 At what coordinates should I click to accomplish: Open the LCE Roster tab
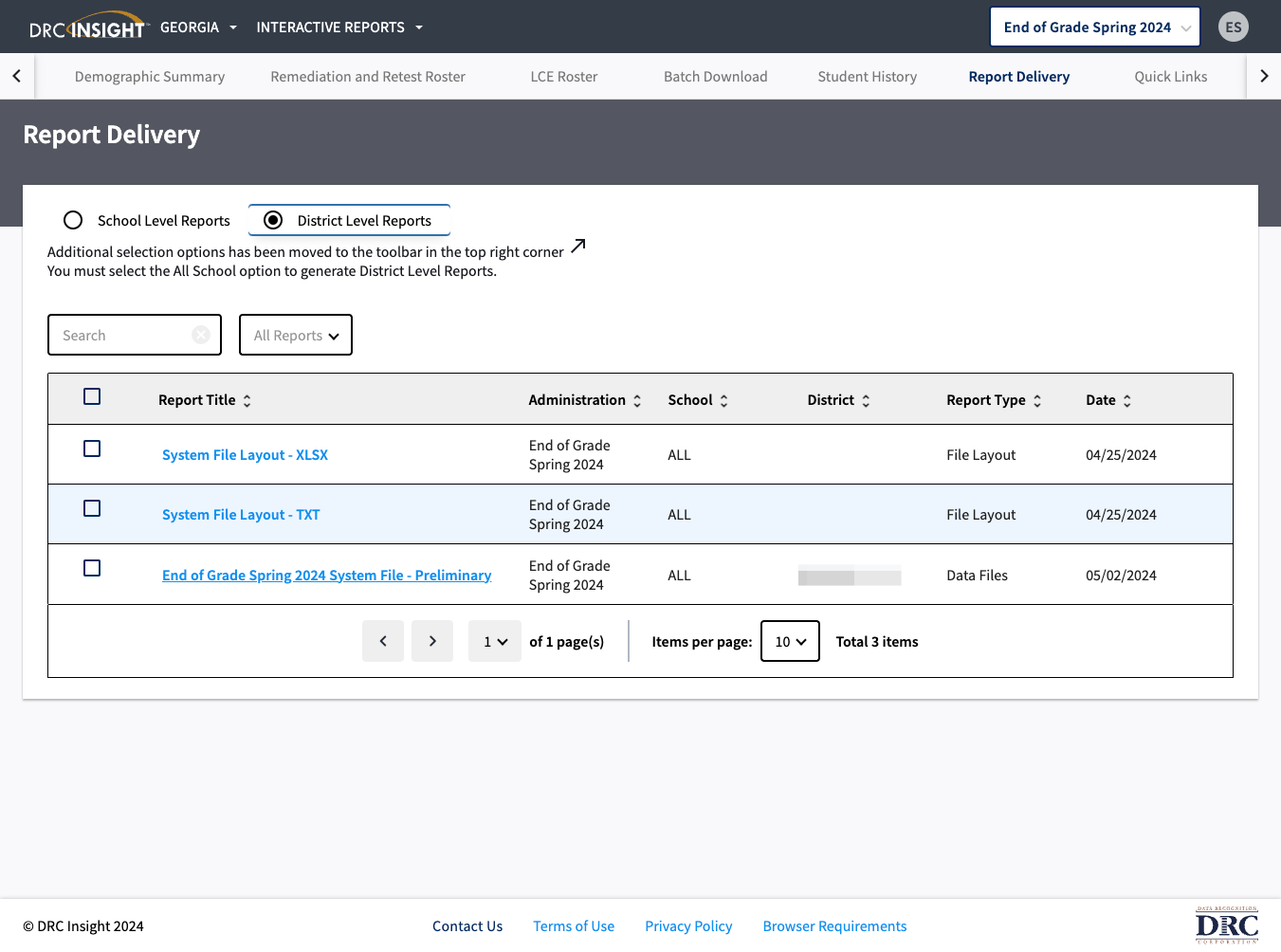tap(564, 77)
